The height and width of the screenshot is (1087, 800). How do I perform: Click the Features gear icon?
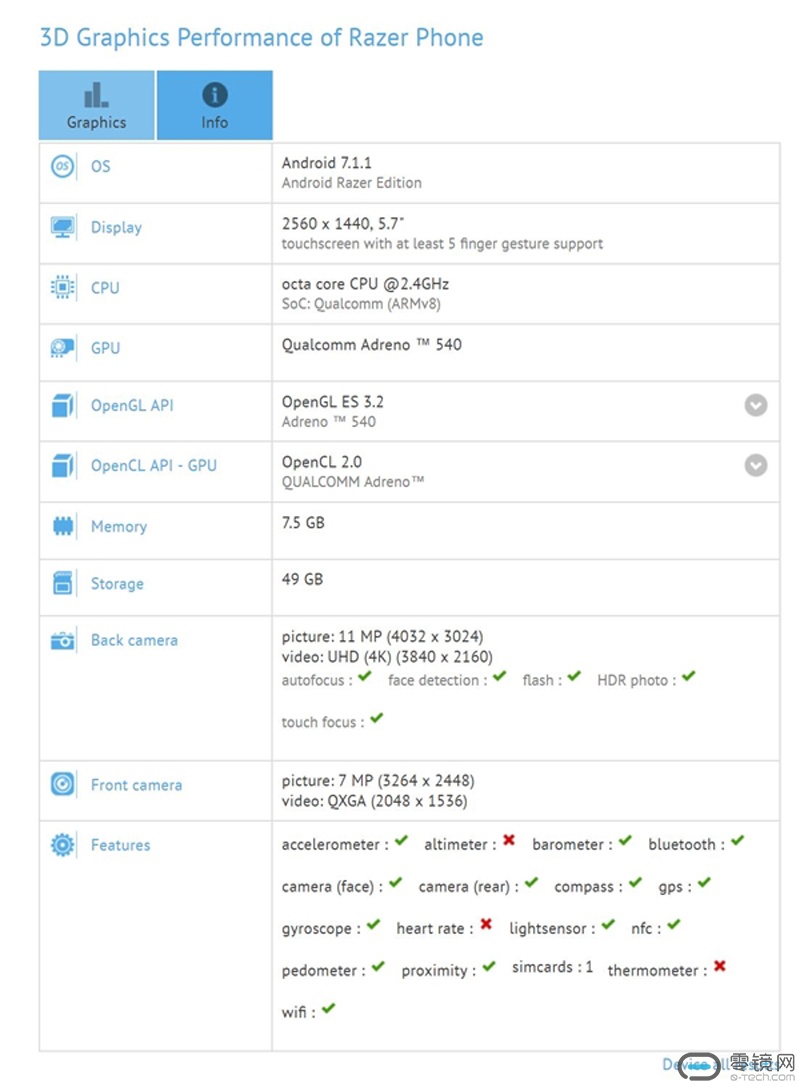[x=62, y=845]
